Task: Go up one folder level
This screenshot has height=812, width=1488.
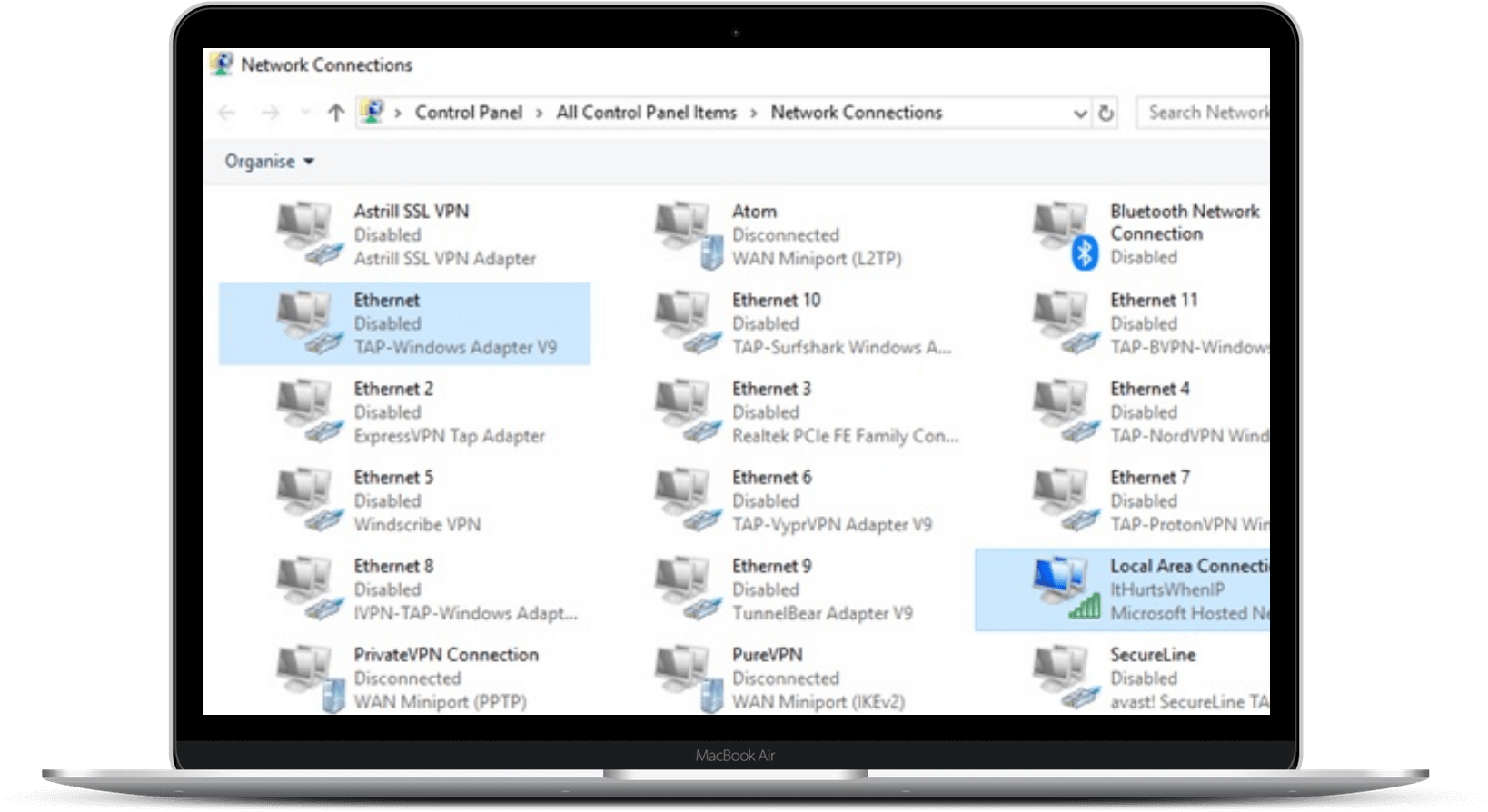Action: (x=336, y=113)
